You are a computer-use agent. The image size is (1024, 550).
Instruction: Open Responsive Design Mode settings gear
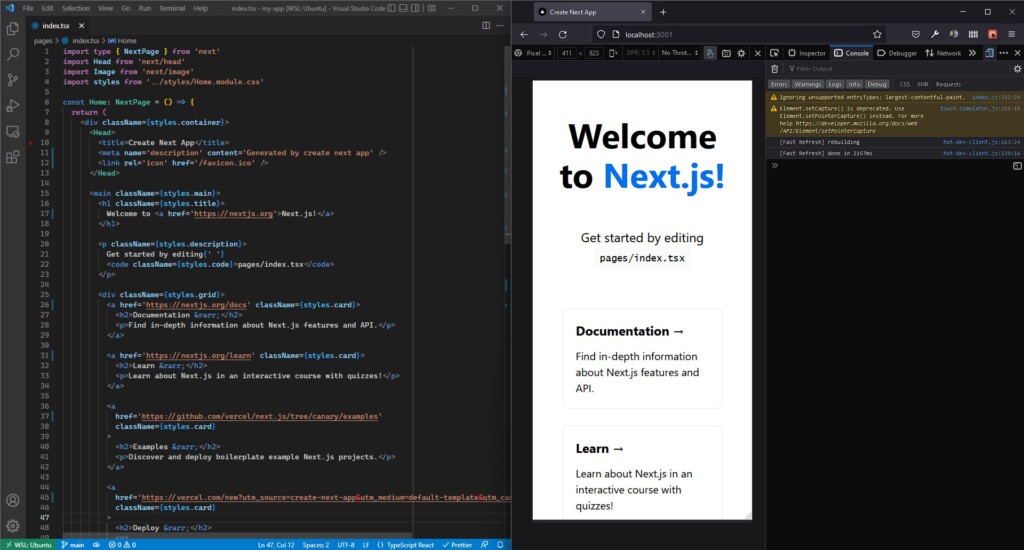tap(741, 53)
